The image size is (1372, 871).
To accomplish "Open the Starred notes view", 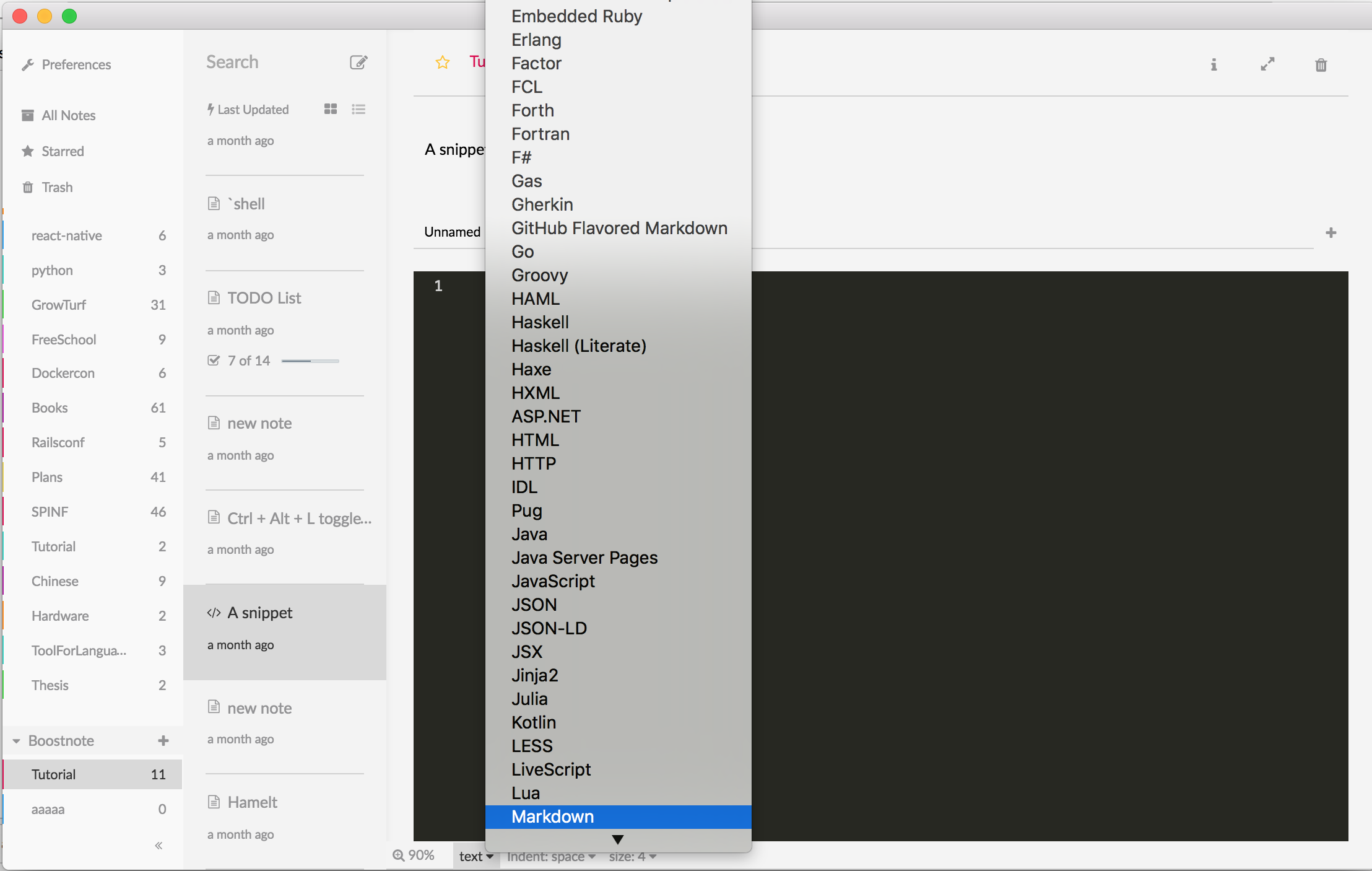I will [x=62, y=151].
